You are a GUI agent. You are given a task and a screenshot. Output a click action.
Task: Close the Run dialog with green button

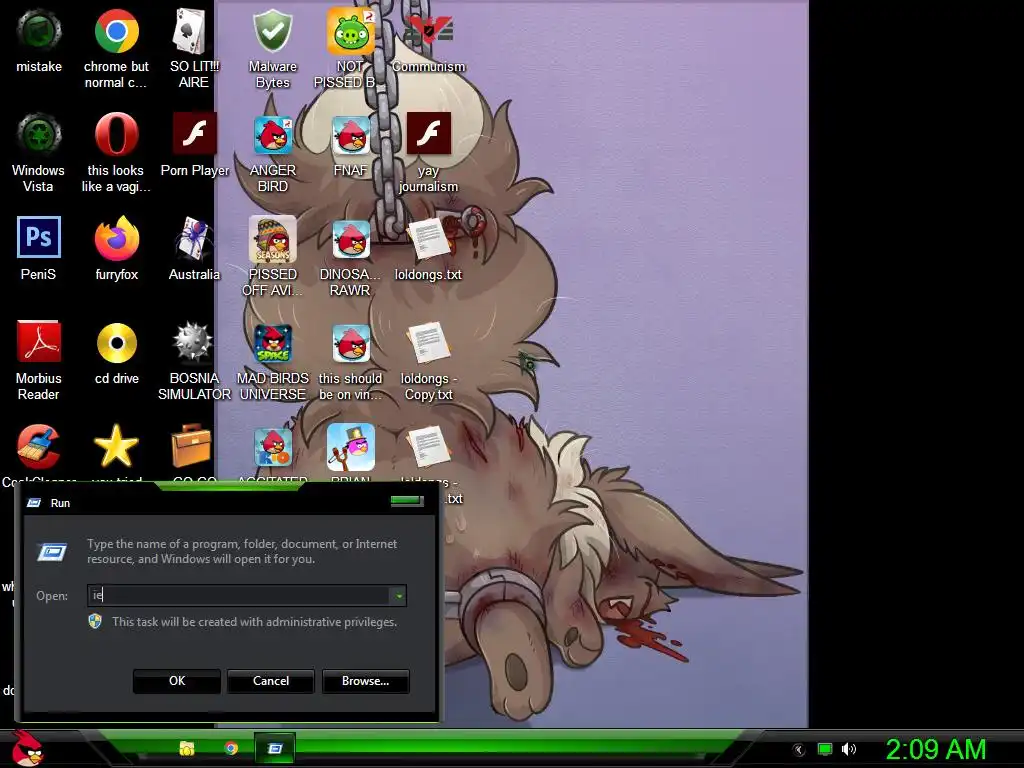pyautogui.click(x=407, y=501)
